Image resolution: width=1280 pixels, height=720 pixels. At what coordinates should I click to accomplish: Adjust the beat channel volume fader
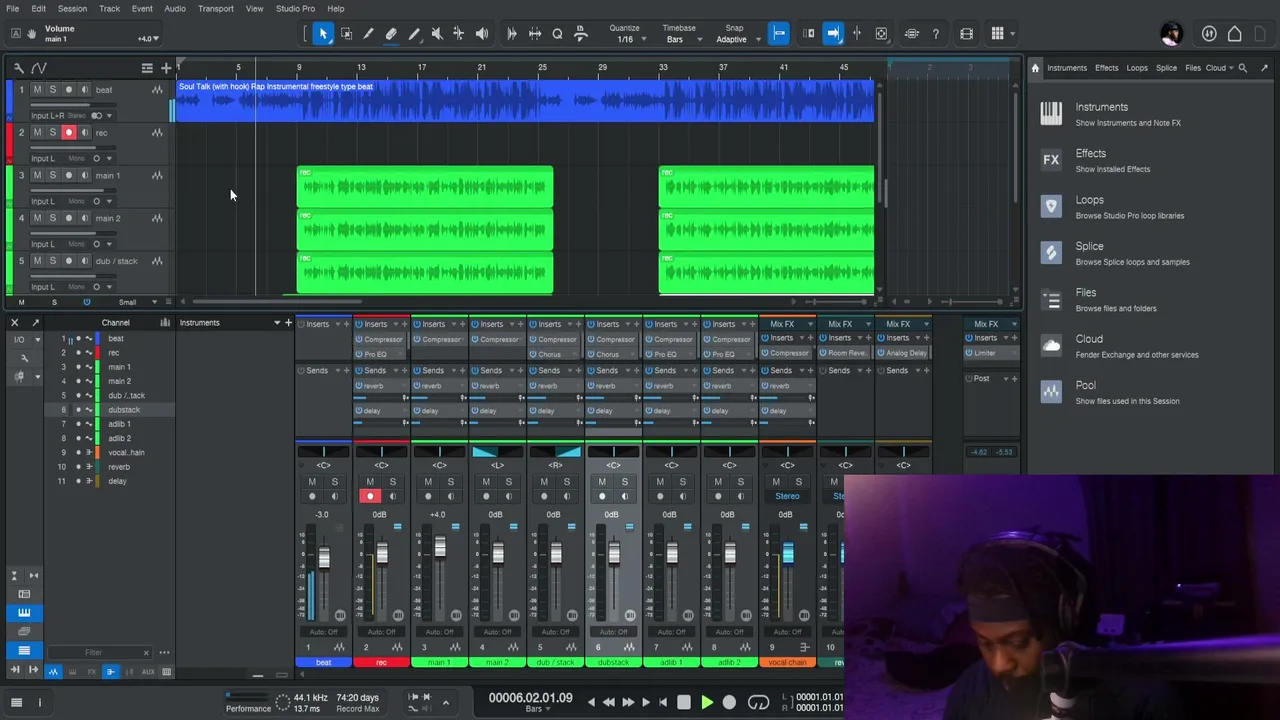point(324,557)
